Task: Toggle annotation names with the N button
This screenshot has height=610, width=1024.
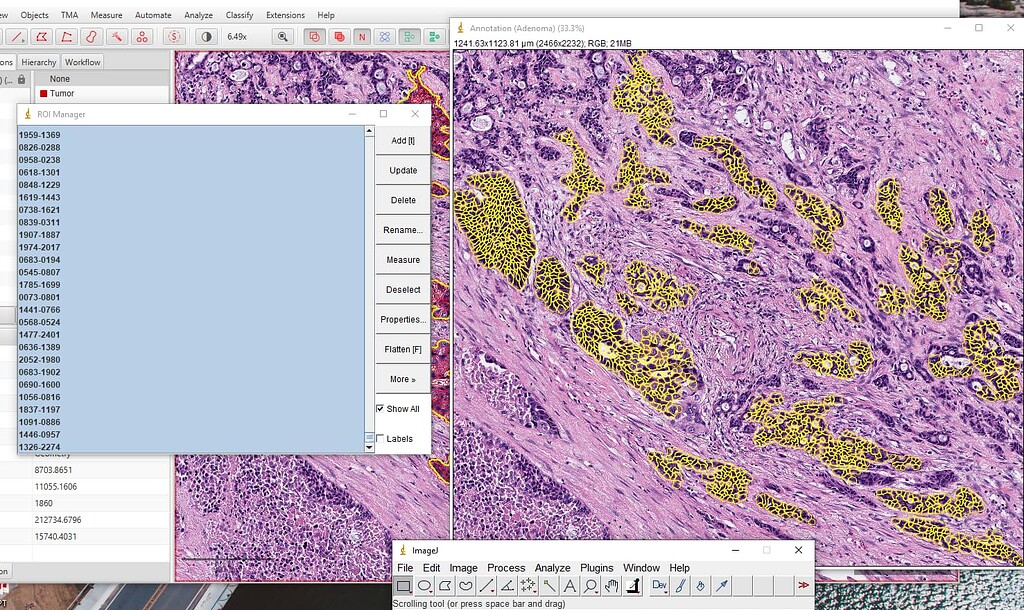Action: coord(361,36)
